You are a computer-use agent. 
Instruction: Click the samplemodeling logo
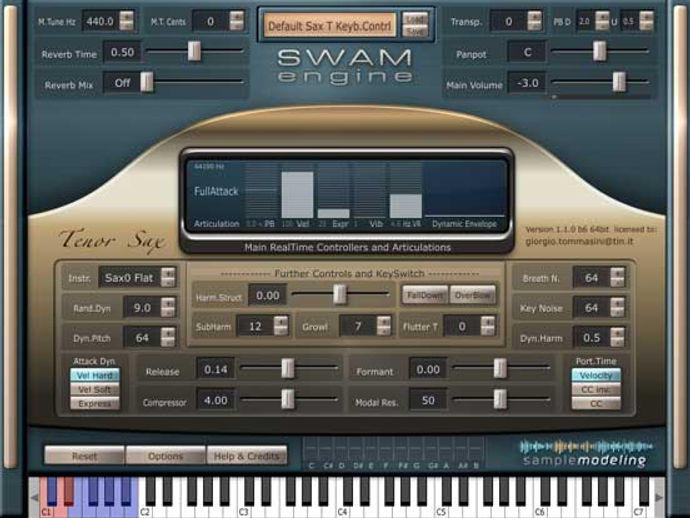[585, 454]
